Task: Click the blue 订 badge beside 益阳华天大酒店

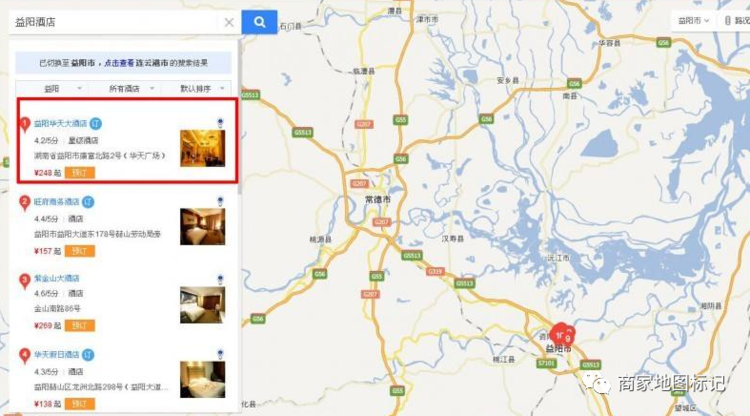Action: [96, 123]
